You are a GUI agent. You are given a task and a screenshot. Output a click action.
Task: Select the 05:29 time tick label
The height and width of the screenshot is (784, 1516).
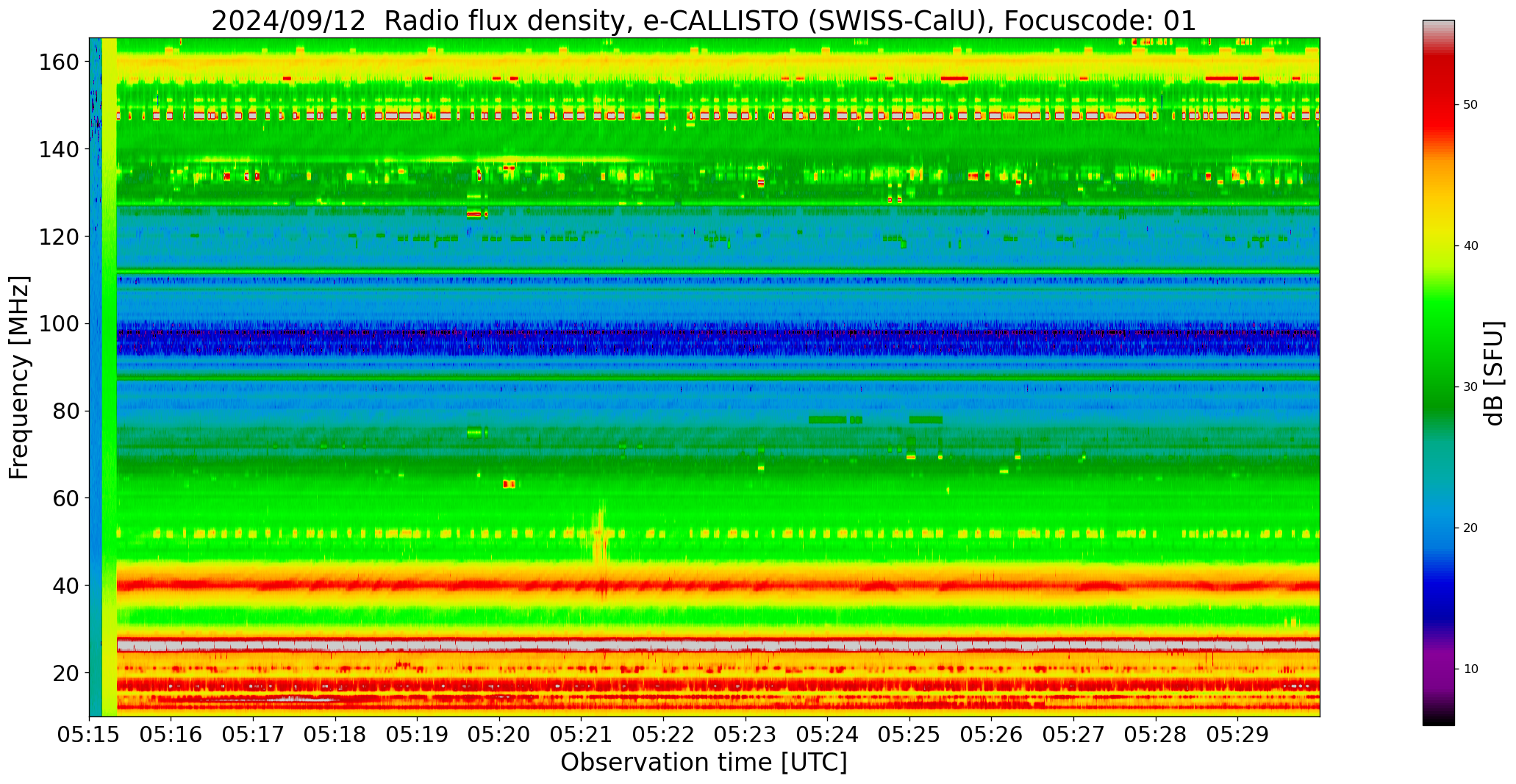(1237, 735)
